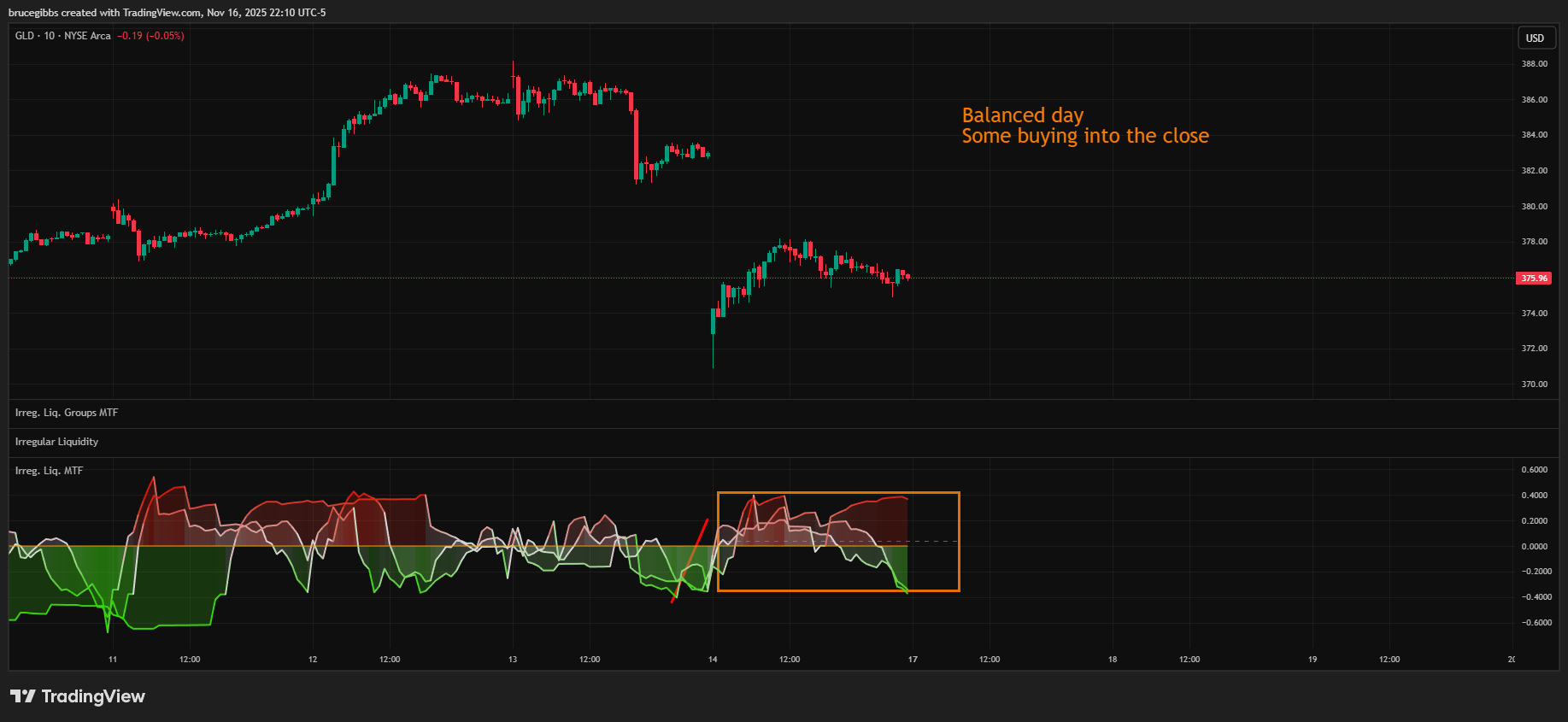Image resolution: width=1568 pixels, height=722 pixels.
Task: Click the 370.00 price scale label
Action: click(1534, 384)
